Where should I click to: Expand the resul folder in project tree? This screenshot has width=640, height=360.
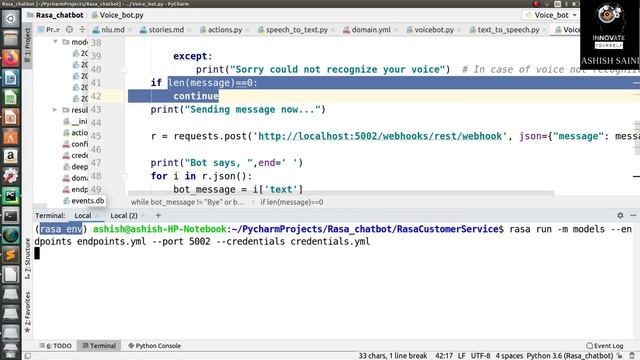pyautogui.click(x=55, y=110)
